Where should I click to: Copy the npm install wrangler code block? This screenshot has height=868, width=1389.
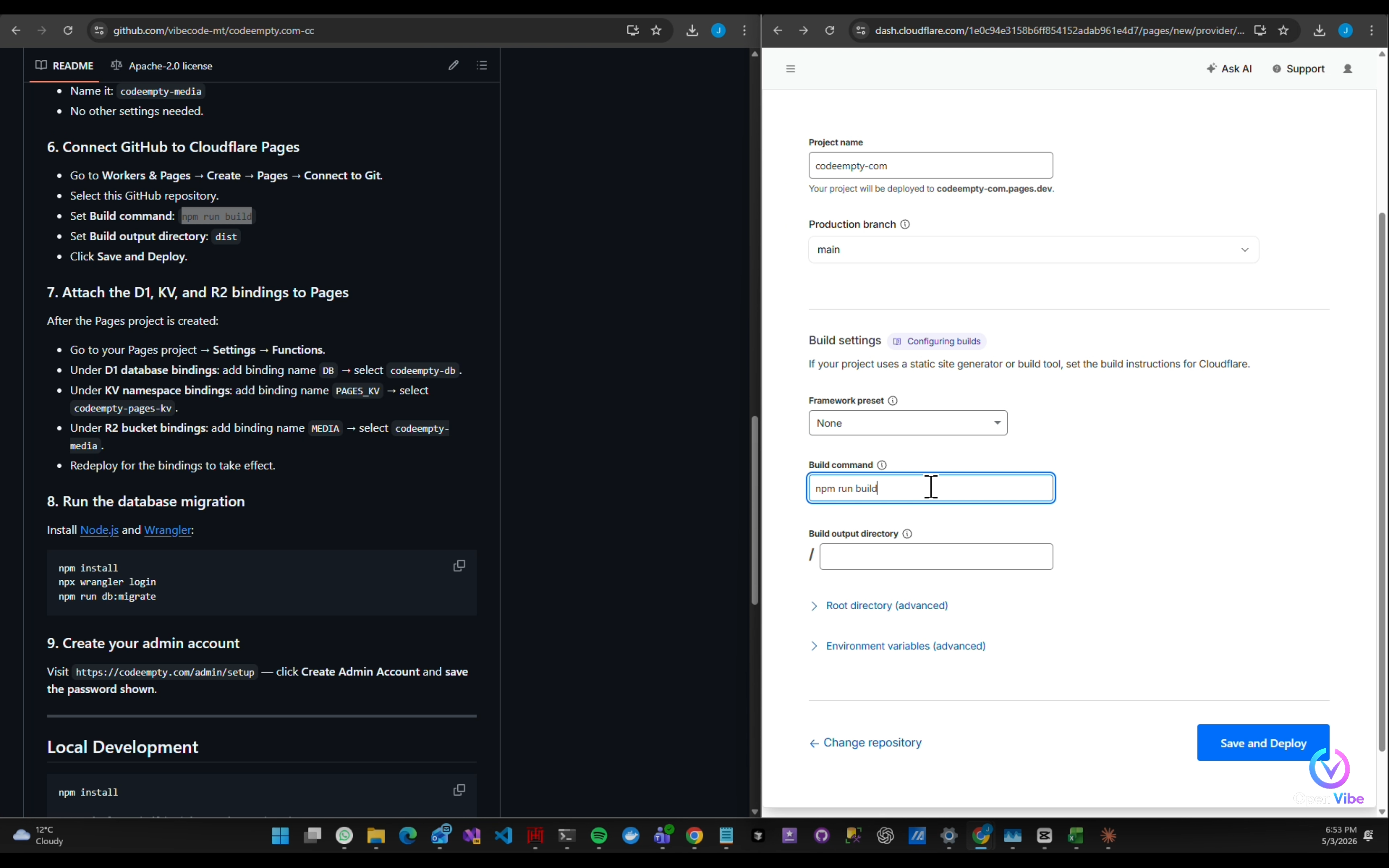coord(459,566)
